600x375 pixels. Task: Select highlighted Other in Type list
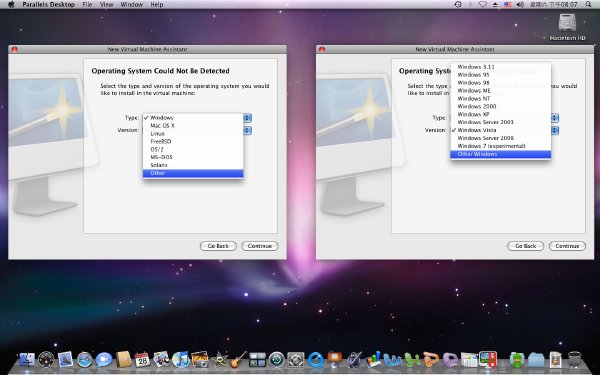tap(193, 173)
